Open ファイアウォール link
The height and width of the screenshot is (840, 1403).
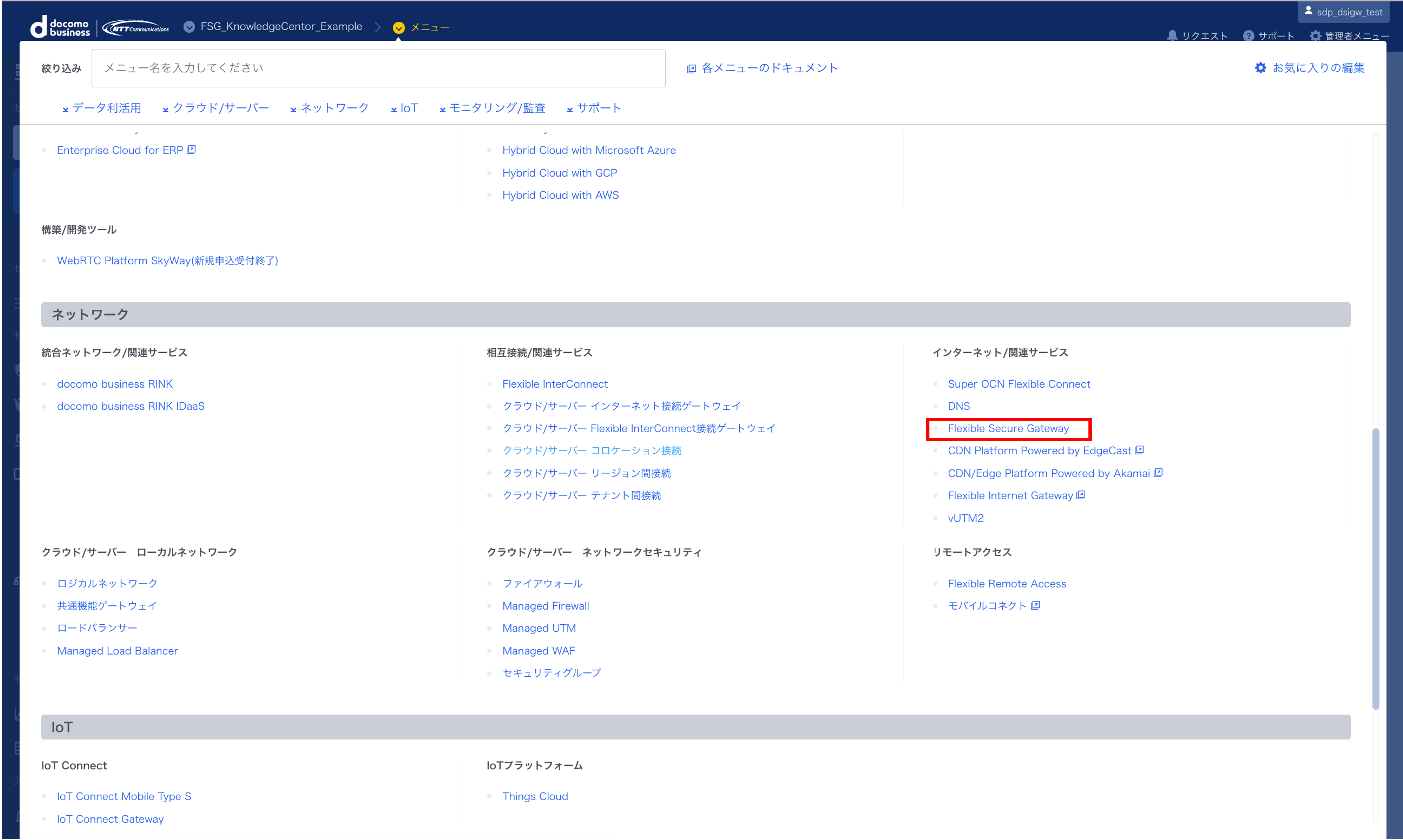(542, 584)
